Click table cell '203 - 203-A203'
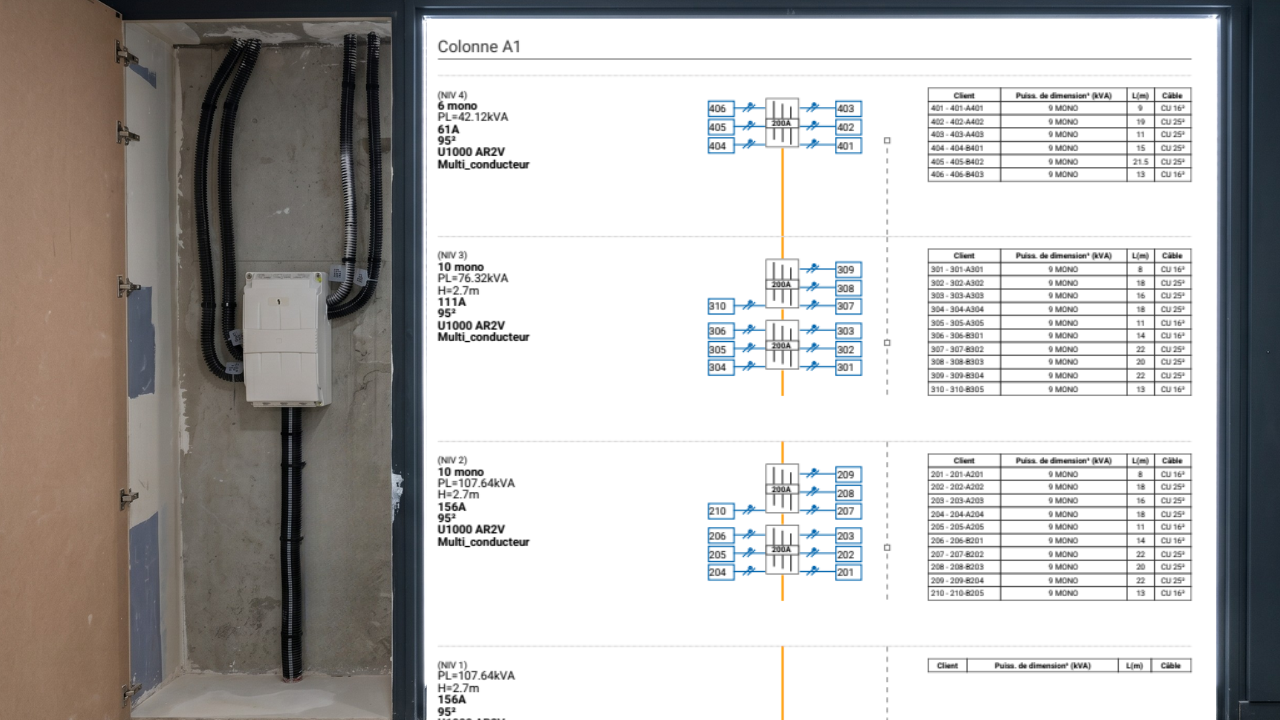Screen dimensions: 1280x720 (x=964, y=500)
